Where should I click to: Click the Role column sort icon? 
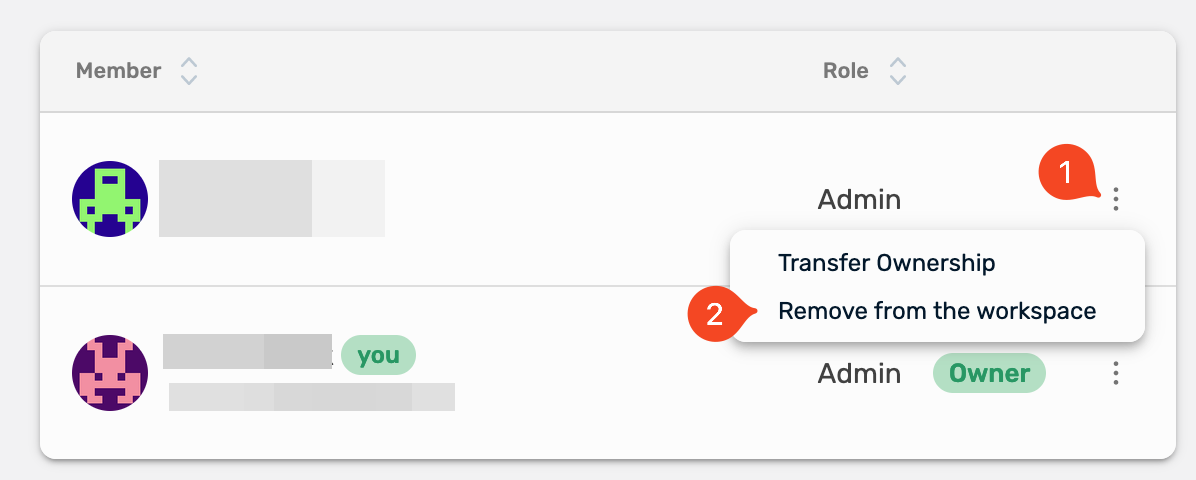pos(898,71)
